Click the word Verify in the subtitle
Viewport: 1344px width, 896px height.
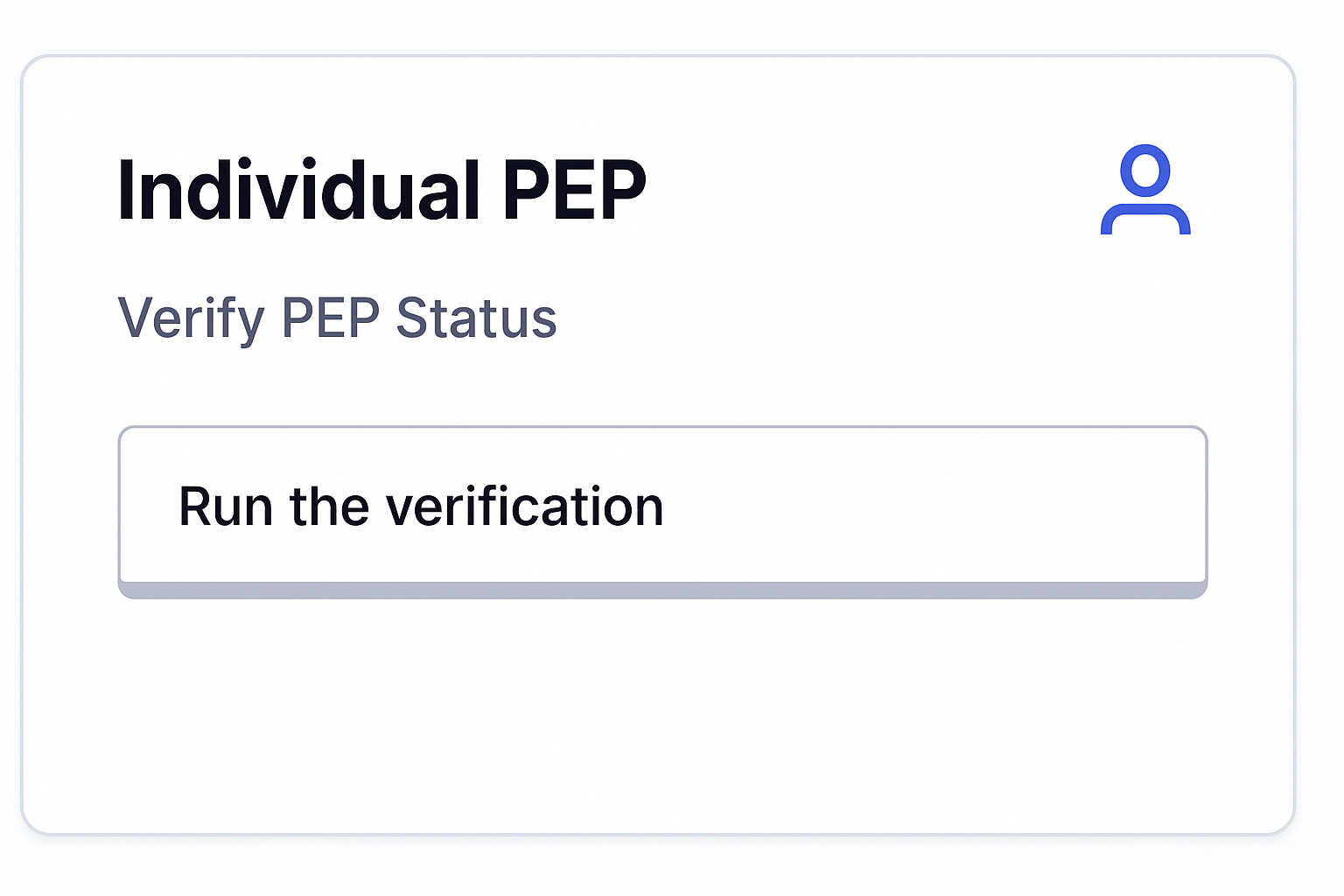(191, 318)
